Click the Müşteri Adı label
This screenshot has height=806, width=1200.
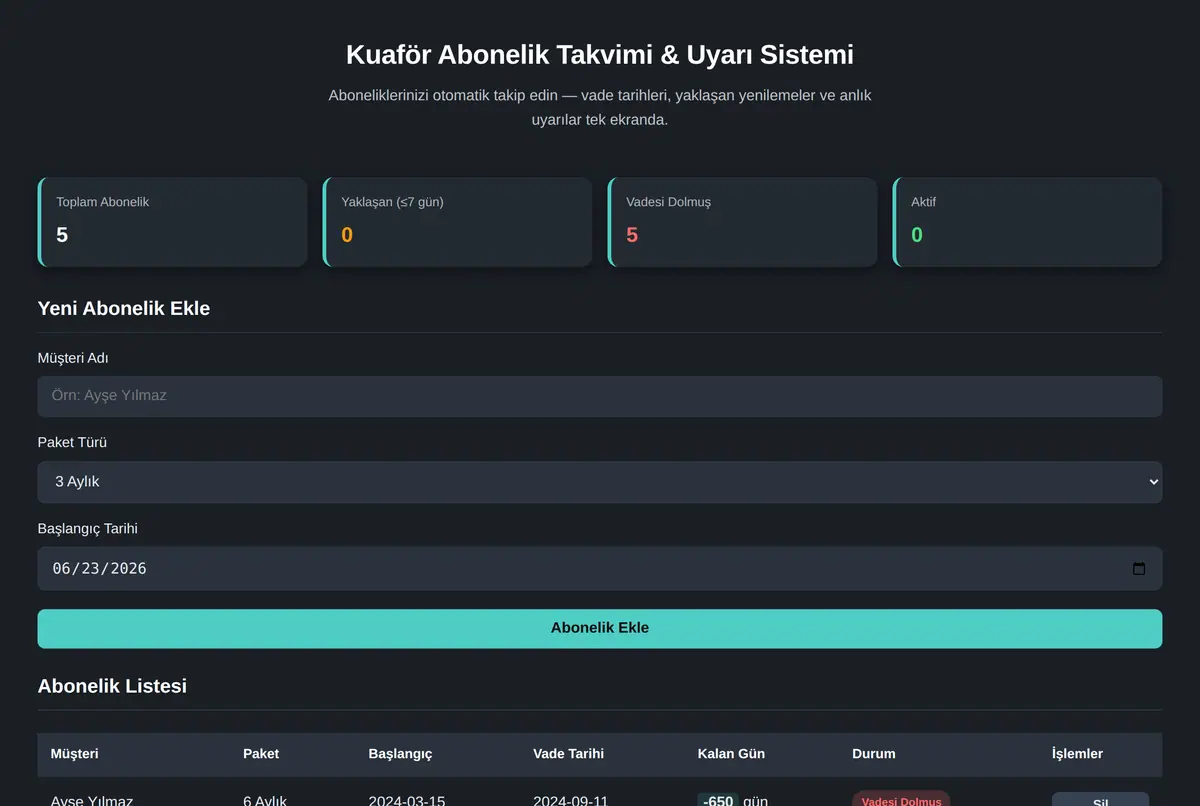pyautogui.click(x=73, y=358)
